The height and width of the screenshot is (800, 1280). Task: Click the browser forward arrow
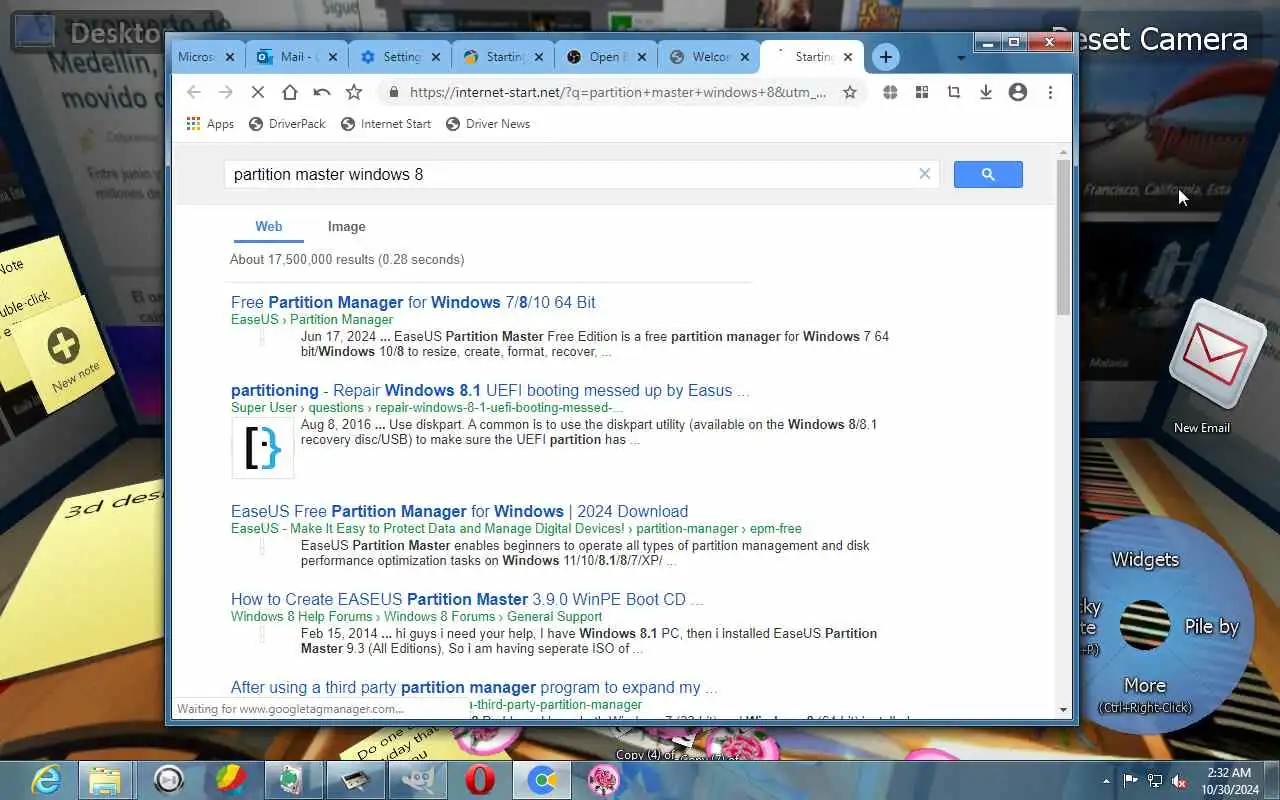pos(226,92)
